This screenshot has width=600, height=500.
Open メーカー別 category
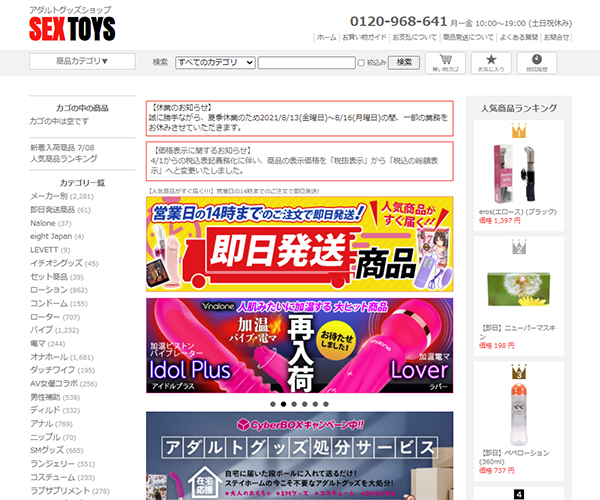click(x=49, y=196)
